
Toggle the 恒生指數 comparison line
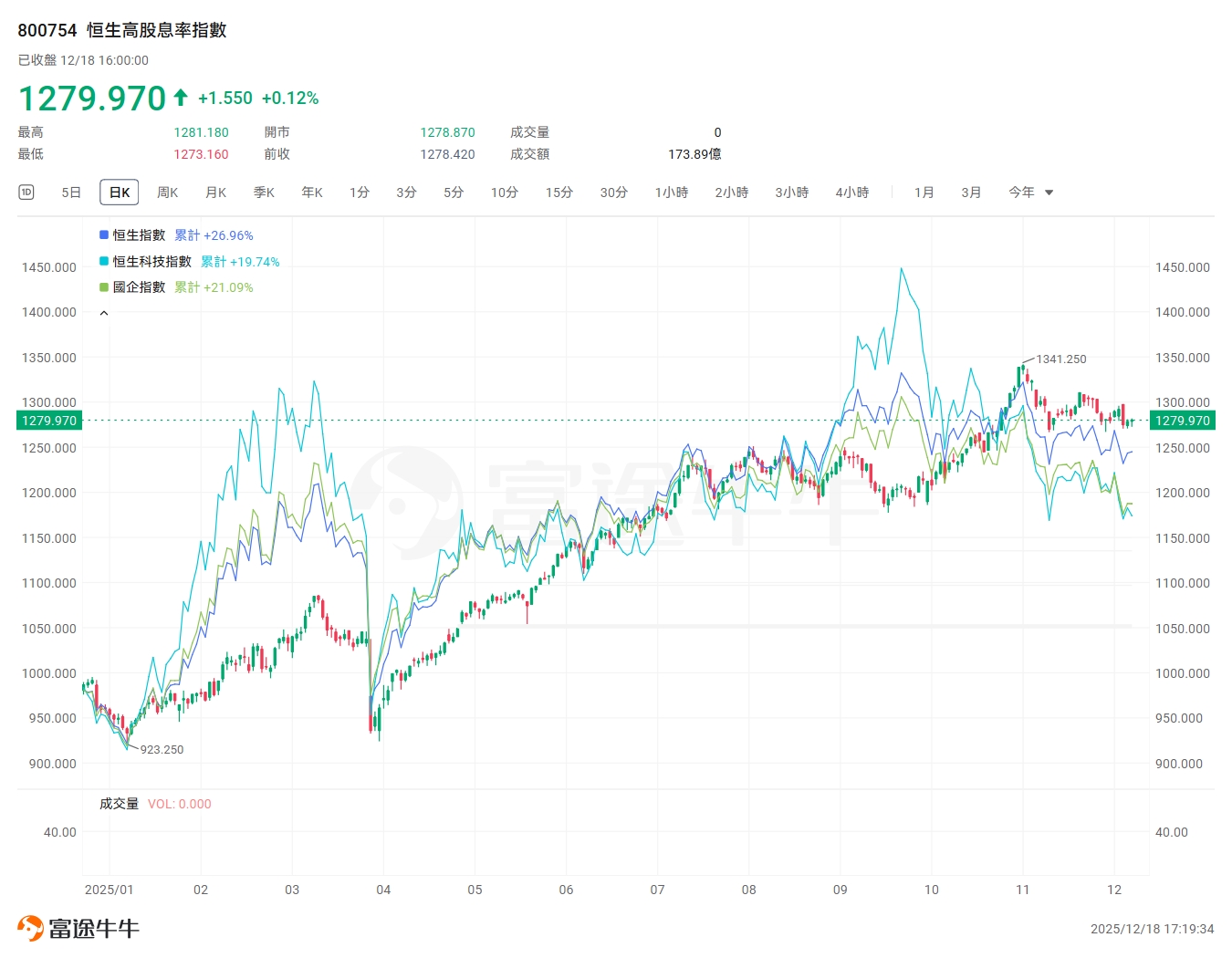[139, 235]
